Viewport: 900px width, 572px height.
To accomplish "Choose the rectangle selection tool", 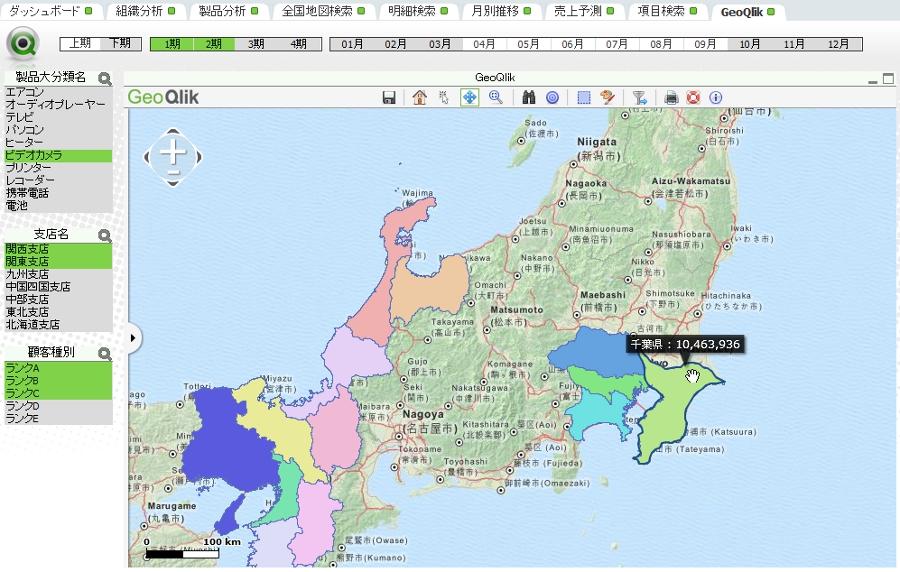I will tap(584, 97).
